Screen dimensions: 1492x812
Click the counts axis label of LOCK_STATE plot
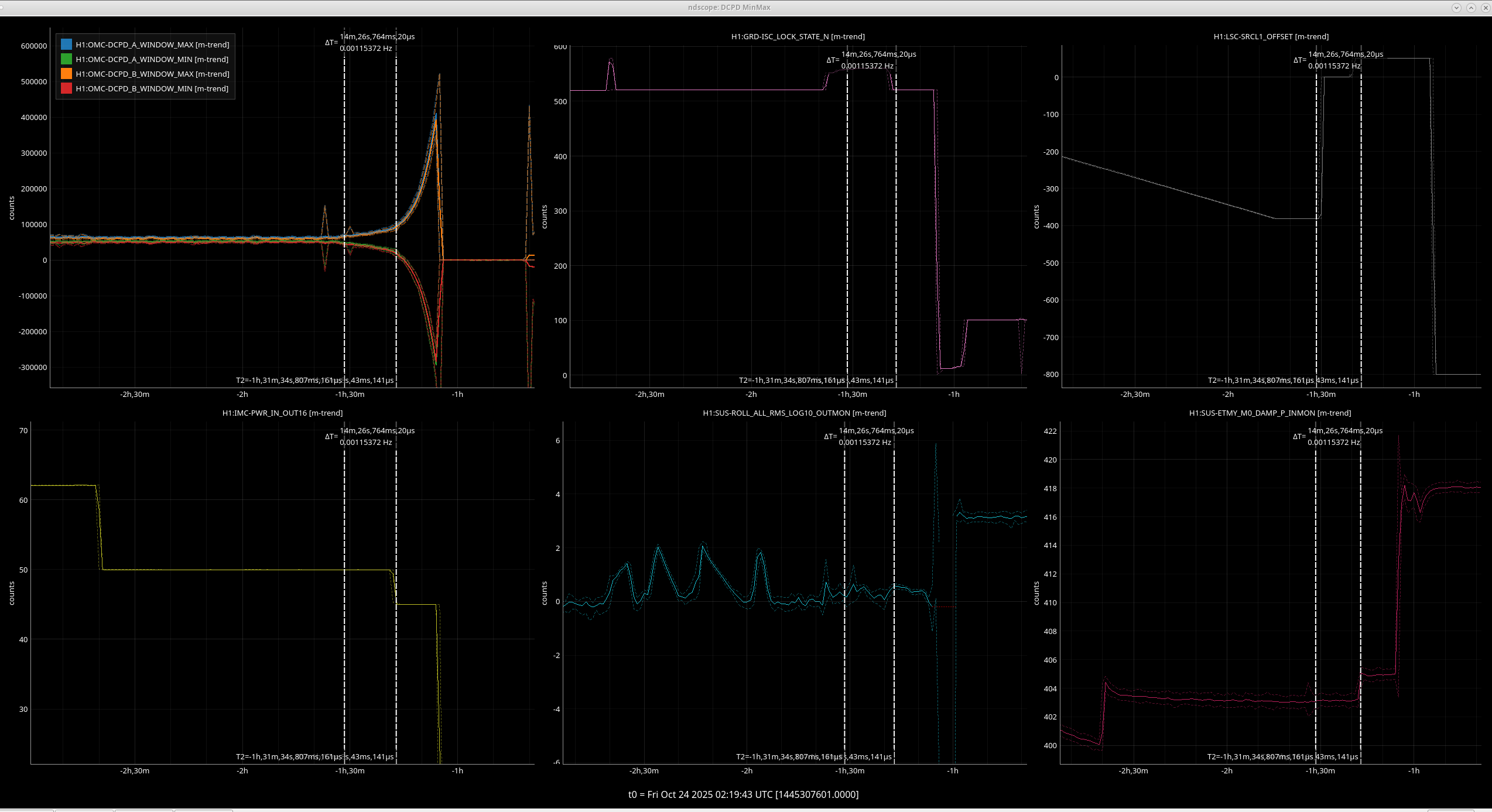[x=544, y=217]
